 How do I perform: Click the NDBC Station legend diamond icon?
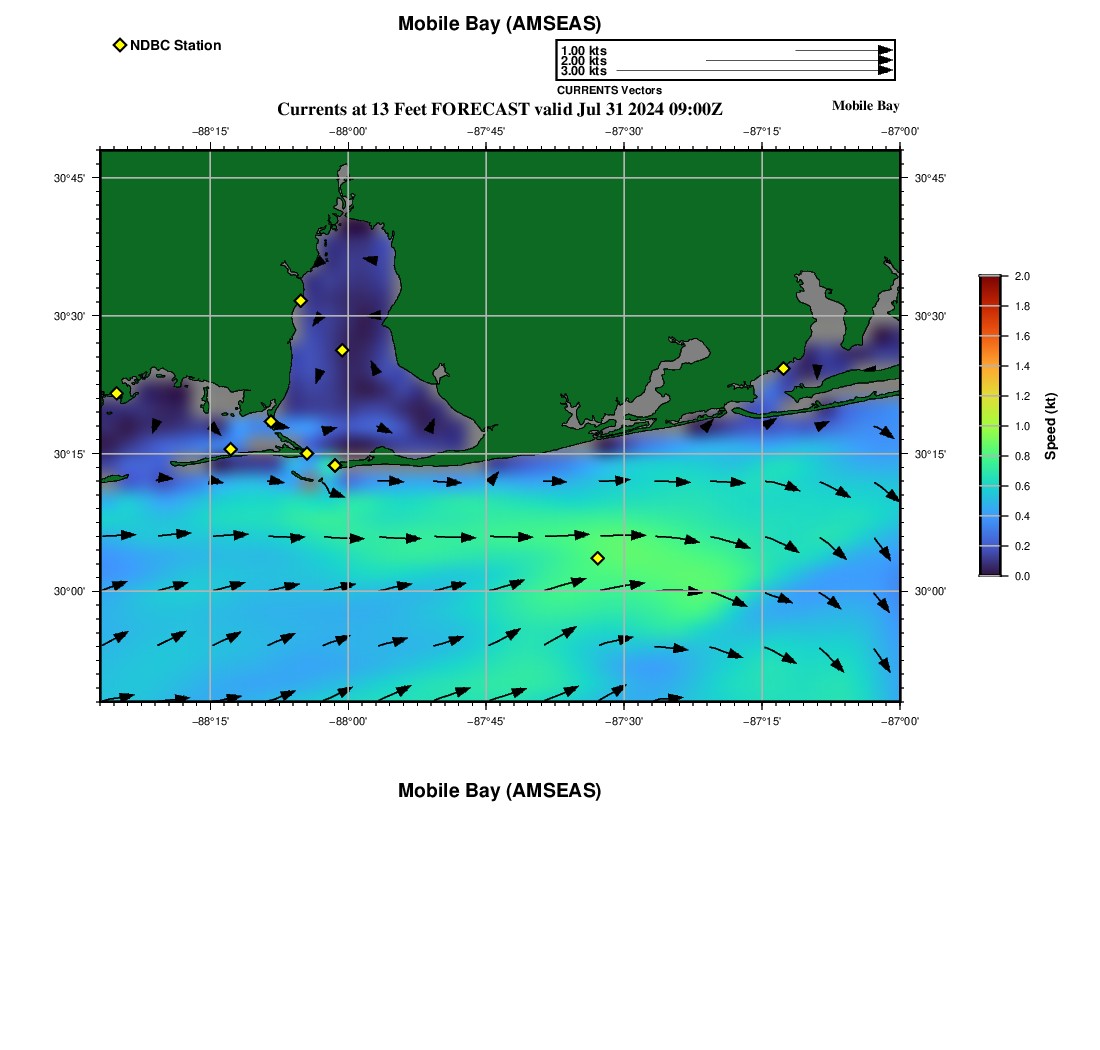120,45
